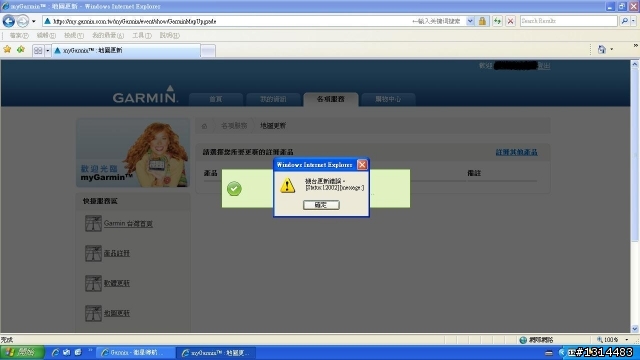This screenshot has height=360, width=640.
Task: Select the active third Garmin tab
Action: point(331,99)
